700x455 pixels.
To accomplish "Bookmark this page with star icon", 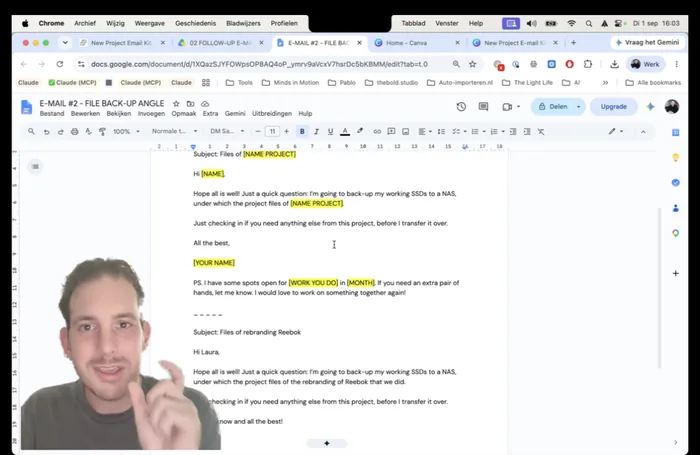I will (x=472, y=64).
